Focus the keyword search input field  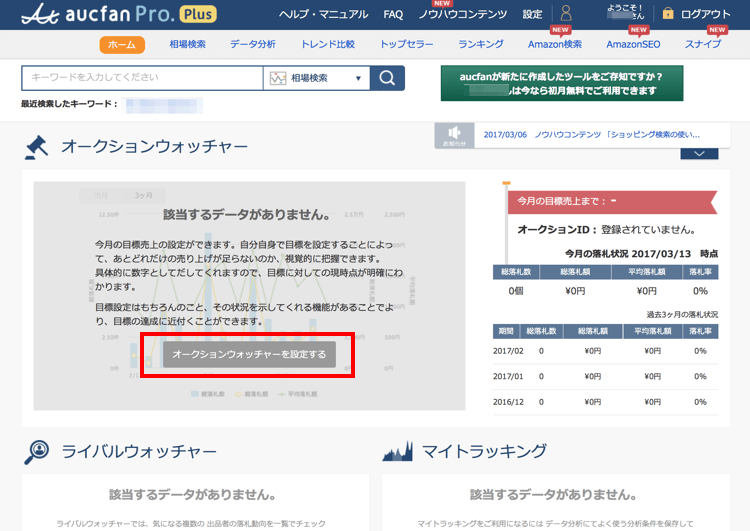(142, 78)
